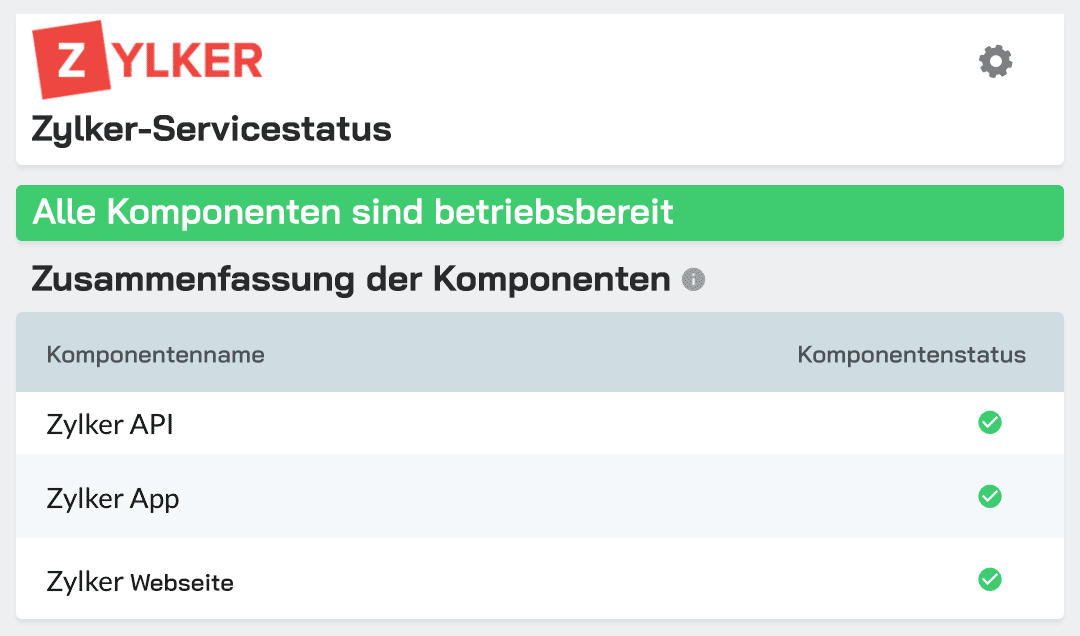Click the green checkmark for Zylker Webseite
Screen dimensions: 1080x636
989,580
